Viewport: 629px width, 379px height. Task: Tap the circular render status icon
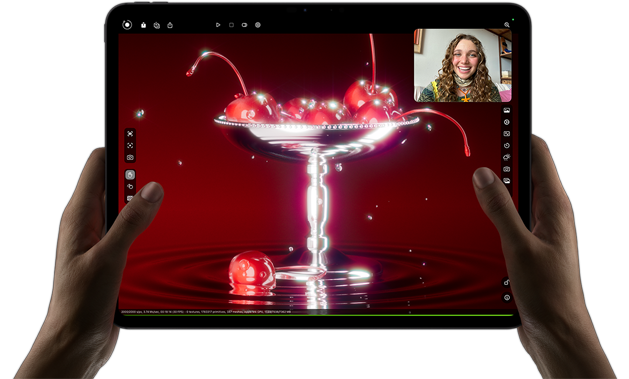coord(127,25)
